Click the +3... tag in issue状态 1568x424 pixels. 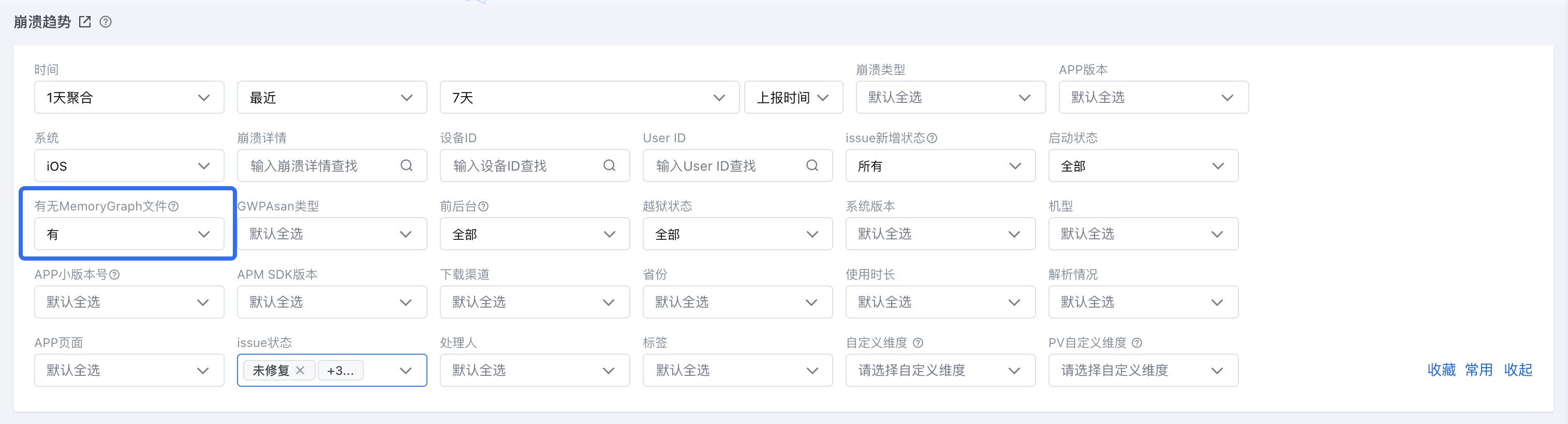[x=341, y=370]
